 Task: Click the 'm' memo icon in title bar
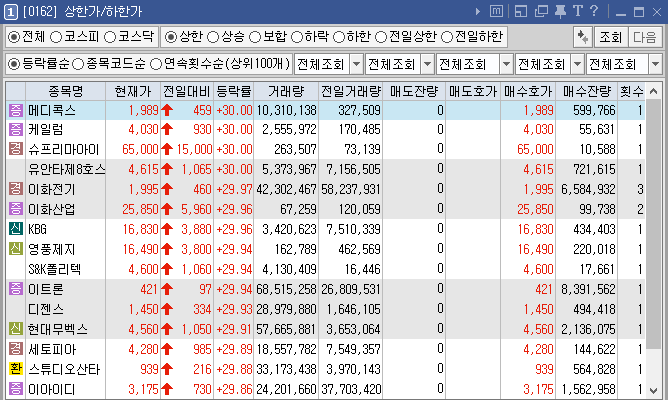496,11
